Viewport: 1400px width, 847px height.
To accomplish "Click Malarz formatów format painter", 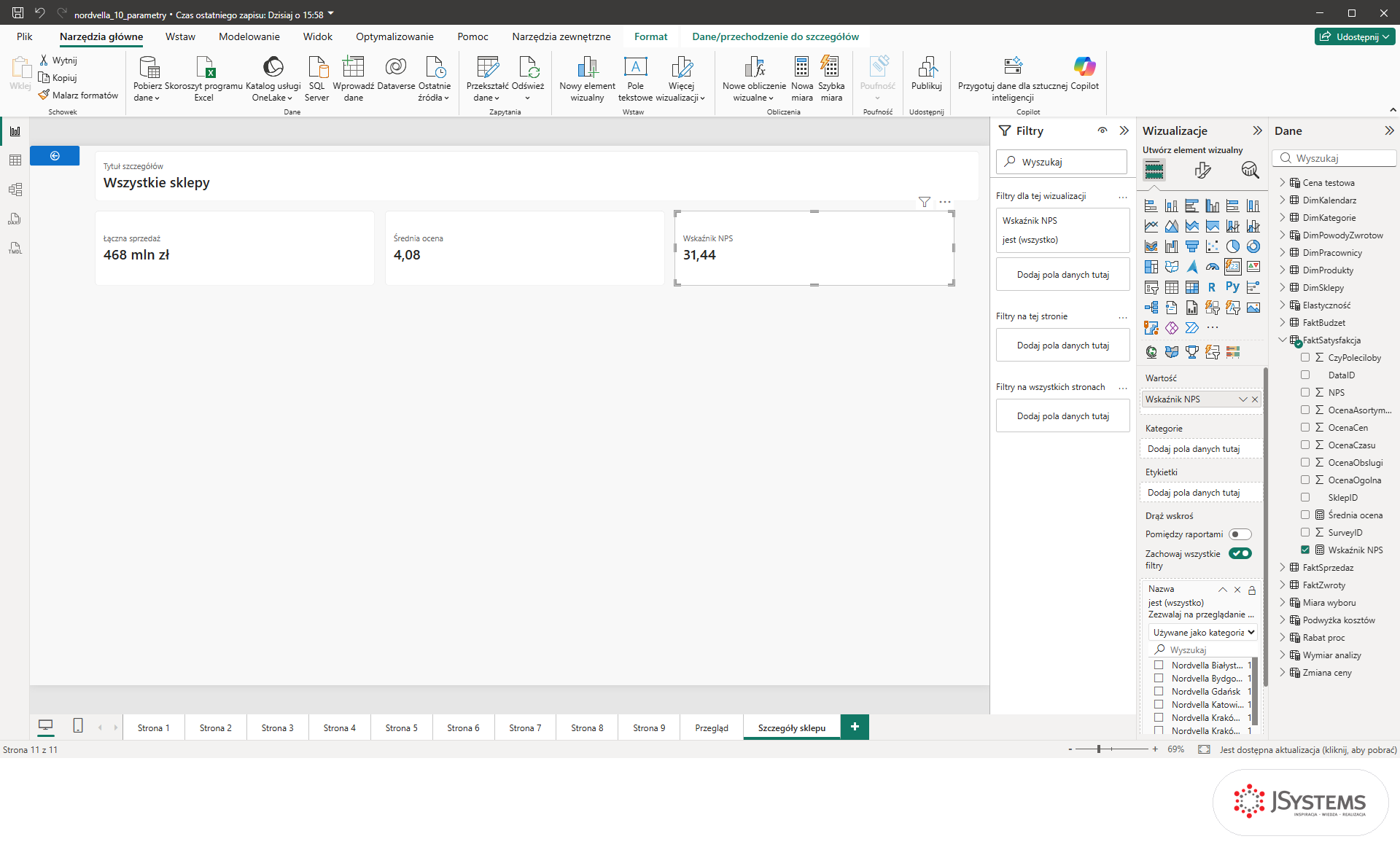I will (78, 95).
